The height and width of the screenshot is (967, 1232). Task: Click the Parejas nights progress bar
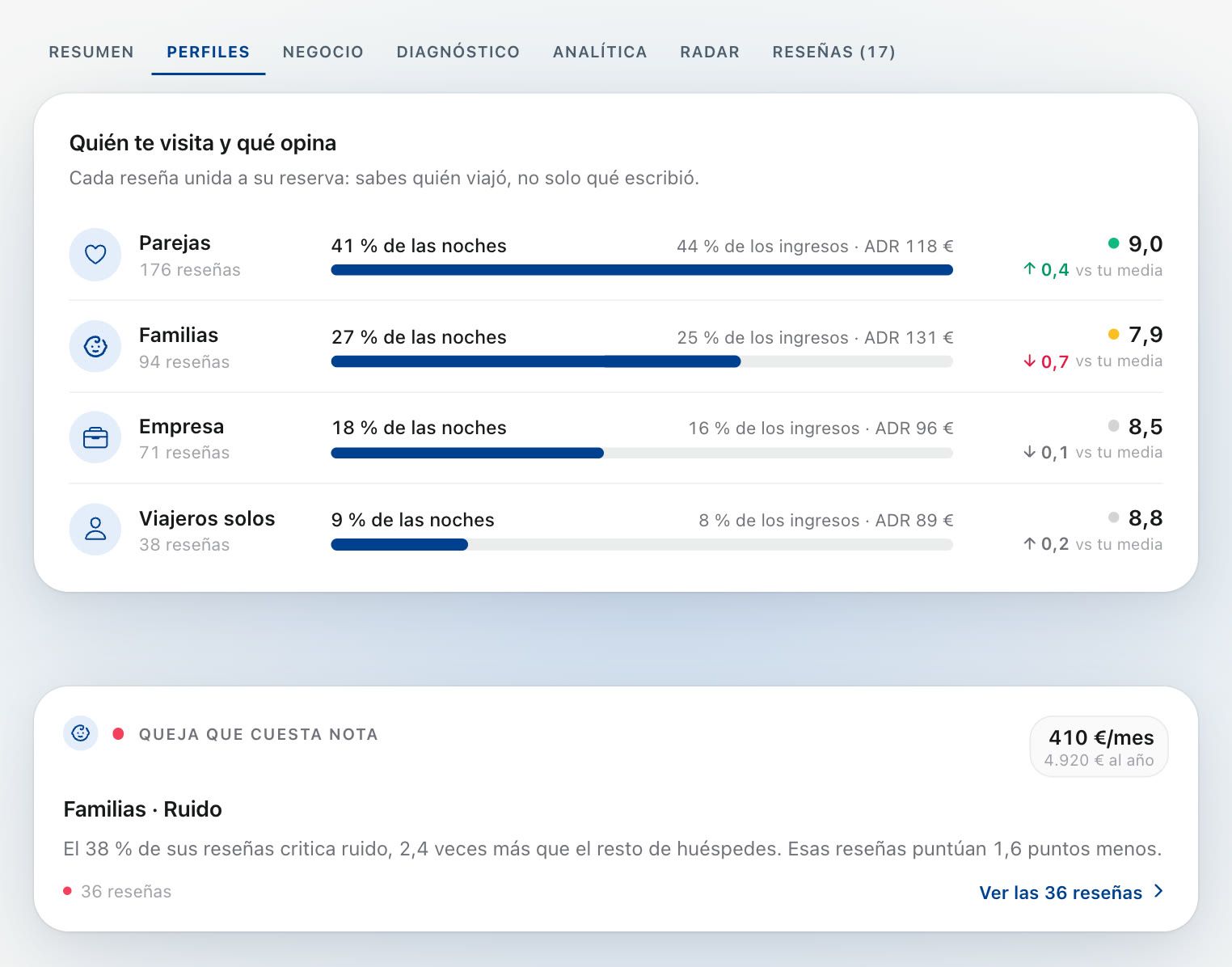(642, 270)
